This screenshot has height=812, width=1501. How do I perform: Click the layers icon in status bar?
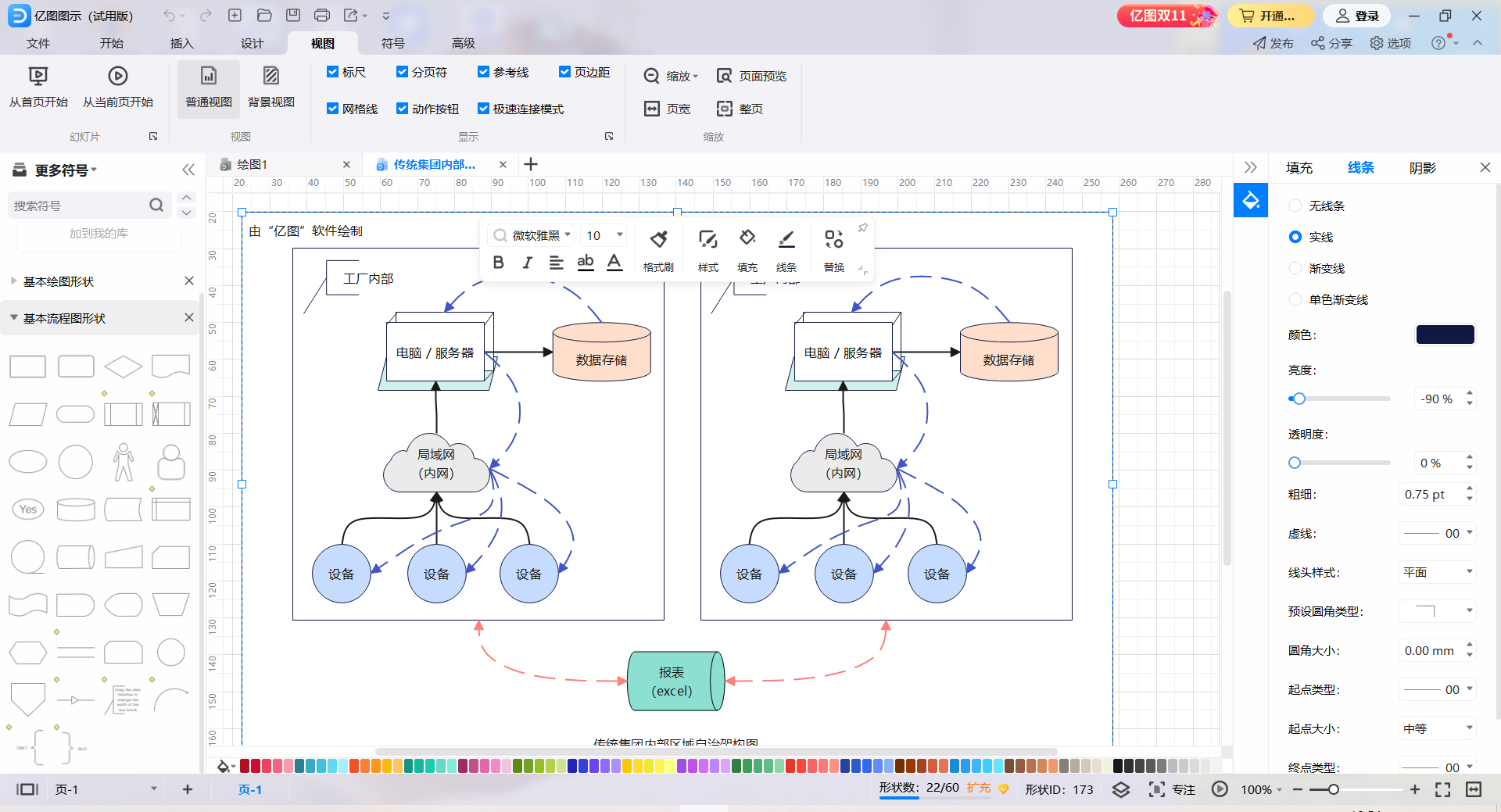click(1121, 789)
